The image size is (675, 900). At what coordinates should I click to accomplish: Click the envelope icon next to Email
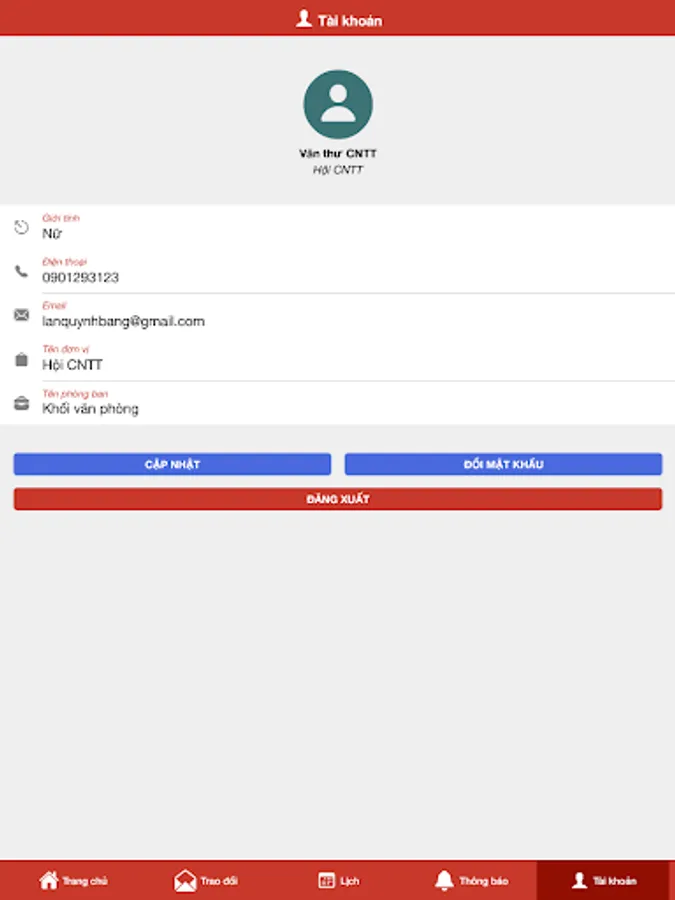[21, 315]
